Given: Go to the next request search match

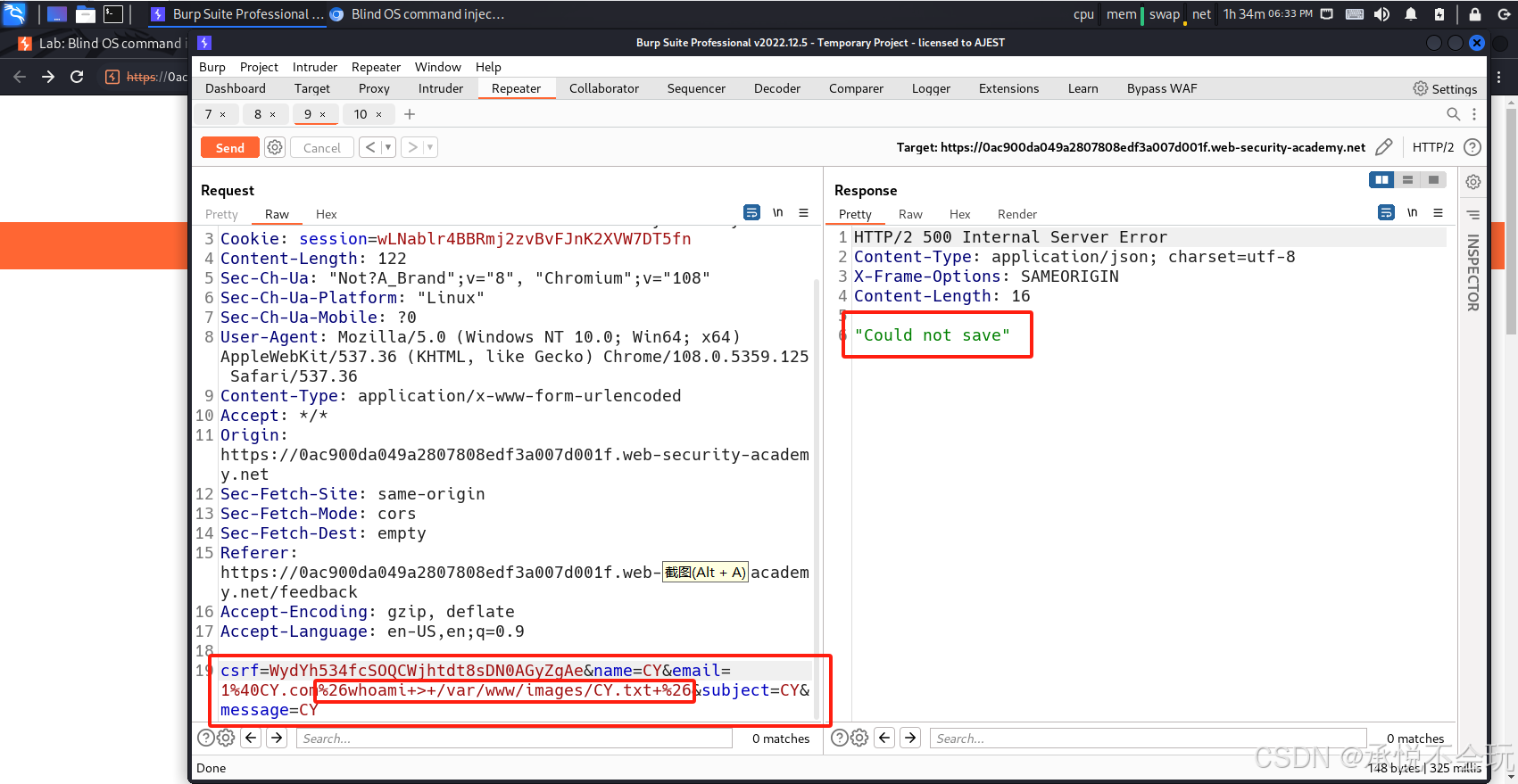Looking at the screenshot, I should (x=277, y=738).
